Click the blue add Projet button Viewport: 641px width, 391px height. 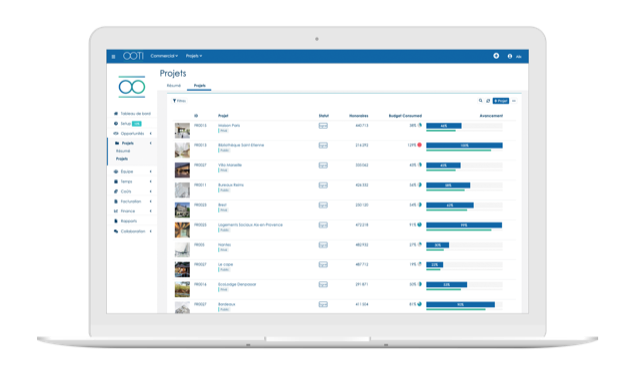click(x=500, y=101)
